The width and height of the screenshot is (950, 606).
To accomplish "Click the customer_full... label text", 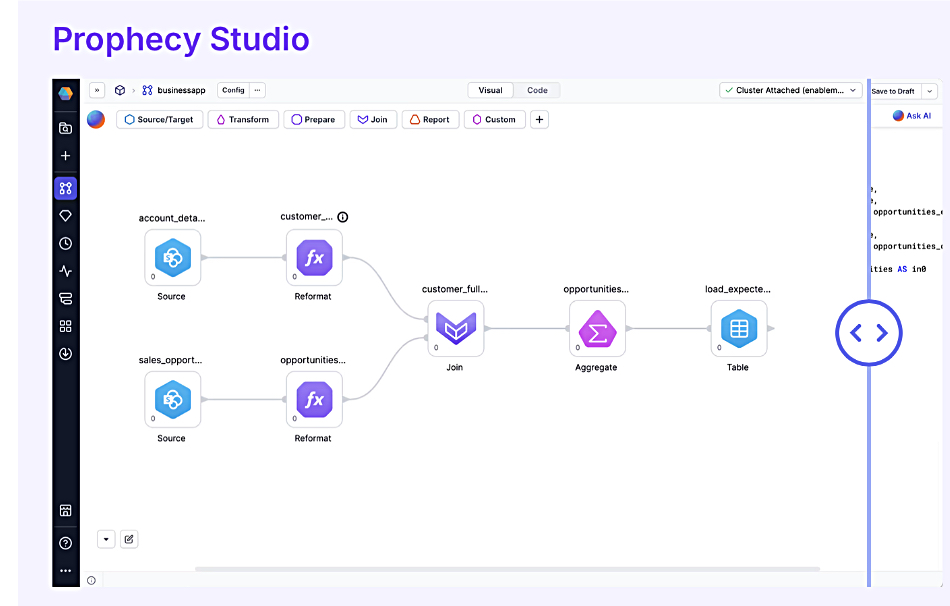I will click(x=455, y=289).
